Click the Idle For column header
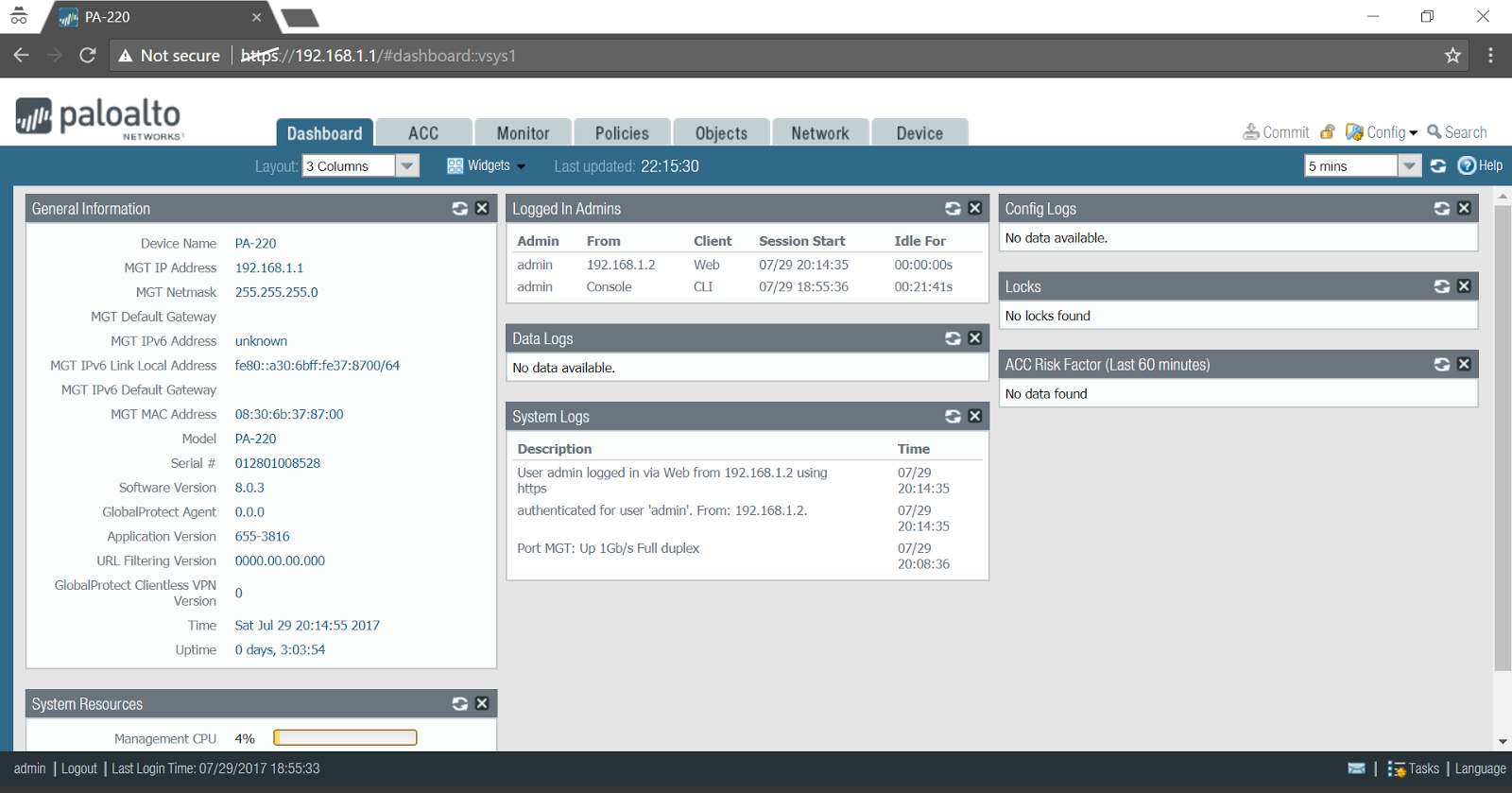Image resolution: width=1512 pixels, height=793 pixels. 919,241
